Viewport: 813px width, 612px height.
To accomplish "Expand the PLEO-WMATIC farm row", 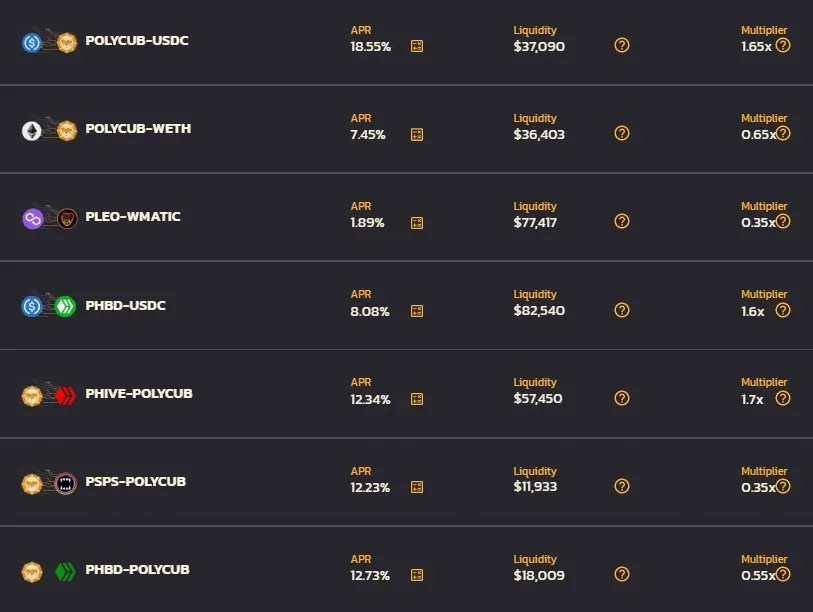I will (x=406, y=217).
